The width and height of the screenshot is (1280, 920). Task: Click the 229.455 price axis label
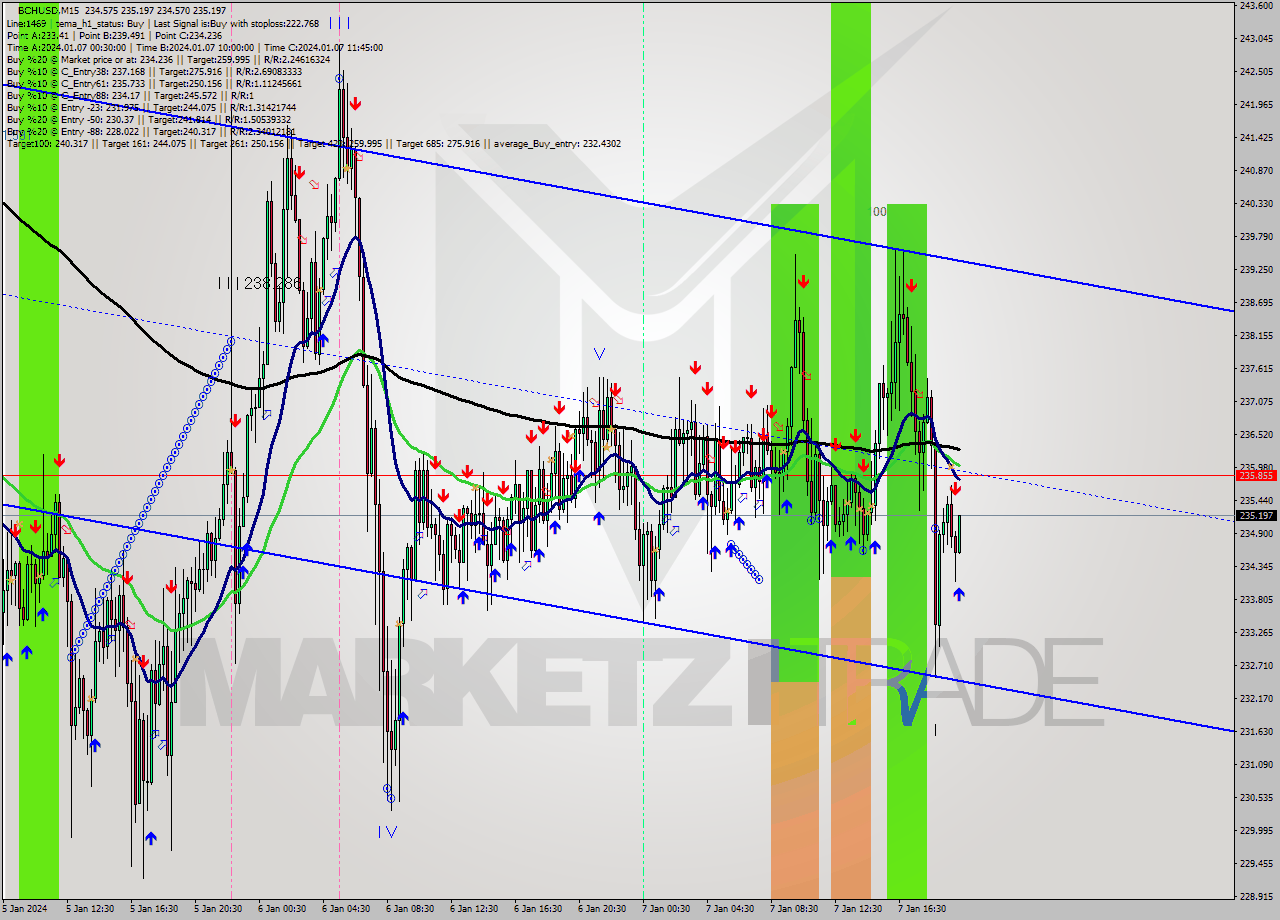tap(1256, 864)
